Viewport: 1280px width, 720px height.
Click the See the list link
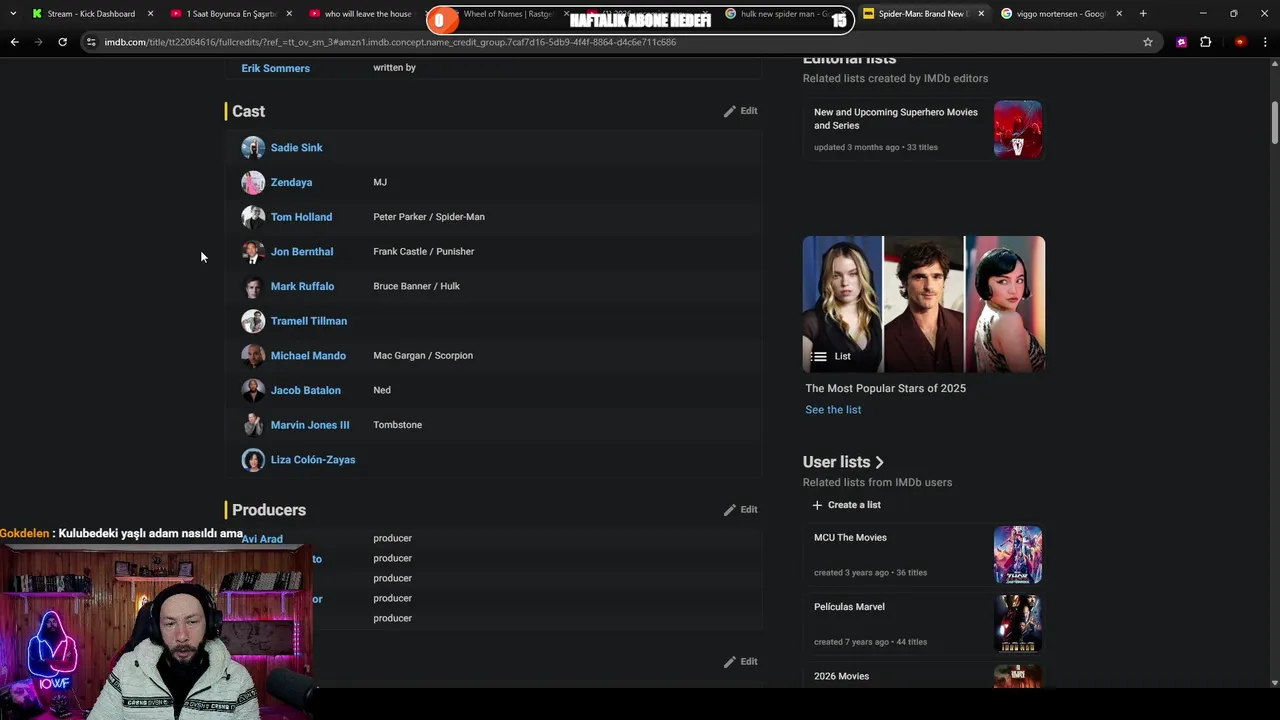click(x=833, y=410)
